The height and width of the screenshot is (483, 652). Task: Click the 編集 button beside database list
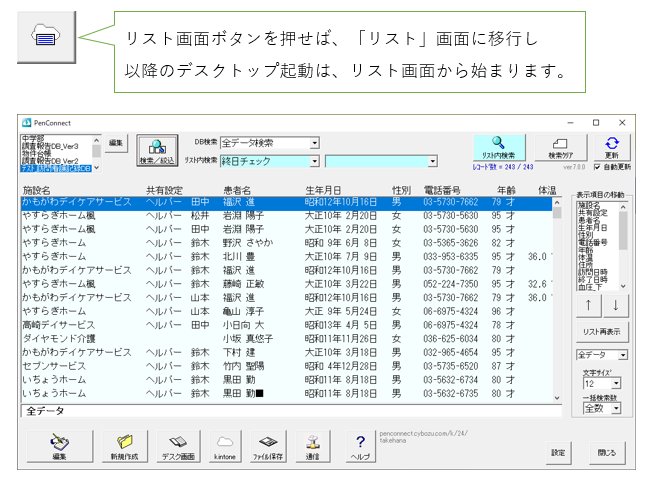click(x=116, y=143)
